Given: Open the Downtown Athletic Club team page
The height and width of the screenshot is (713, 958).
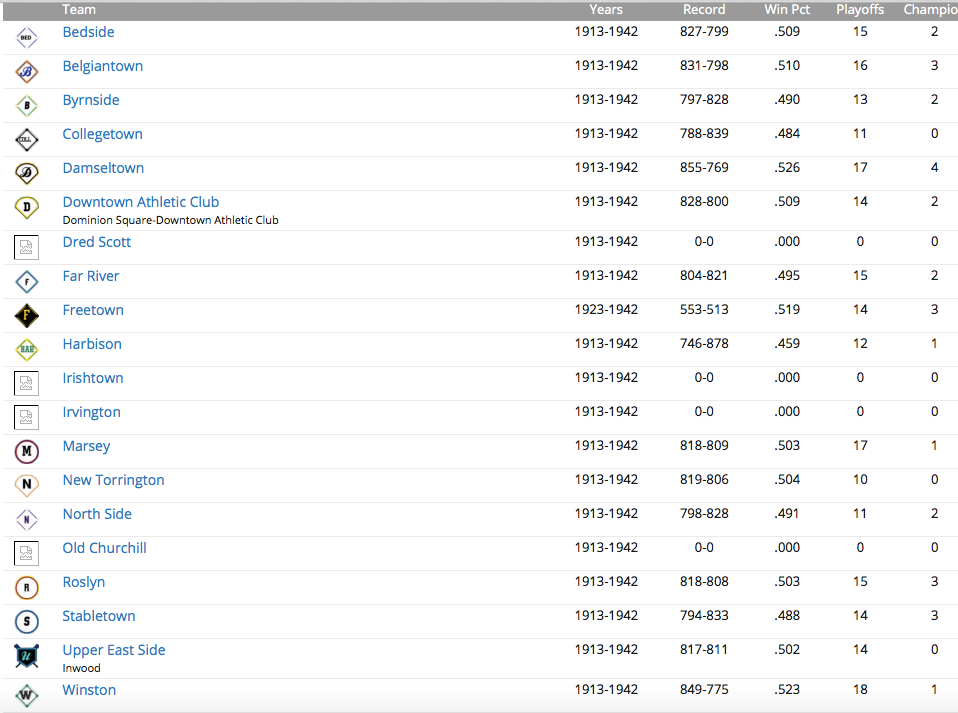Looking at the screenshot, I should click(141, 202).
